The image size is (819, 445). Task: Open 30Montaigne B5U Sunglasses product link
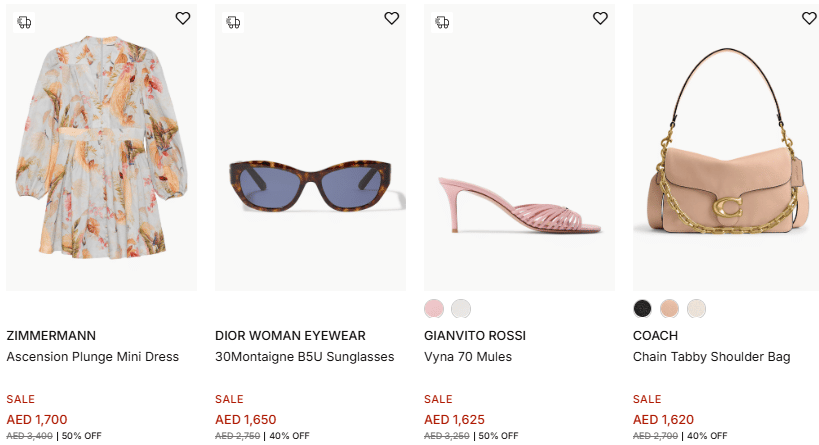[305, 357]
